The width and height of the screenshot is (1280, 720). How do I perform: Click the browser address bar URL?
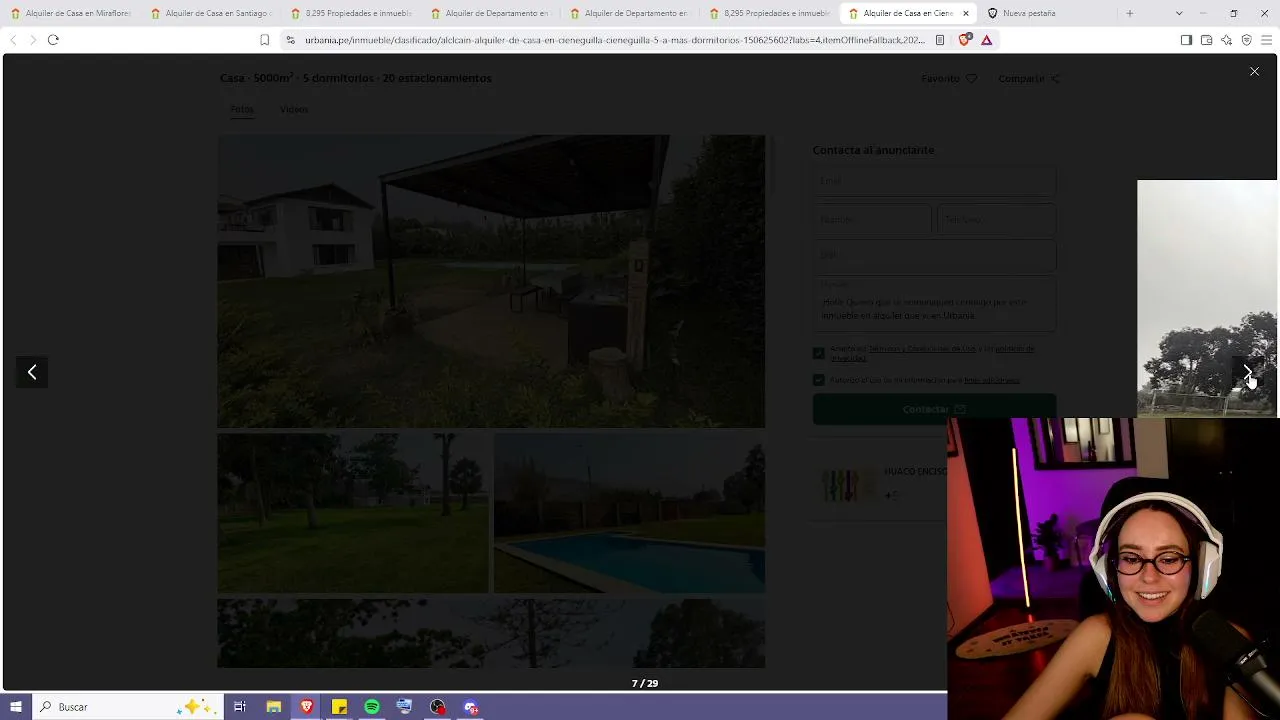[615, 40]
